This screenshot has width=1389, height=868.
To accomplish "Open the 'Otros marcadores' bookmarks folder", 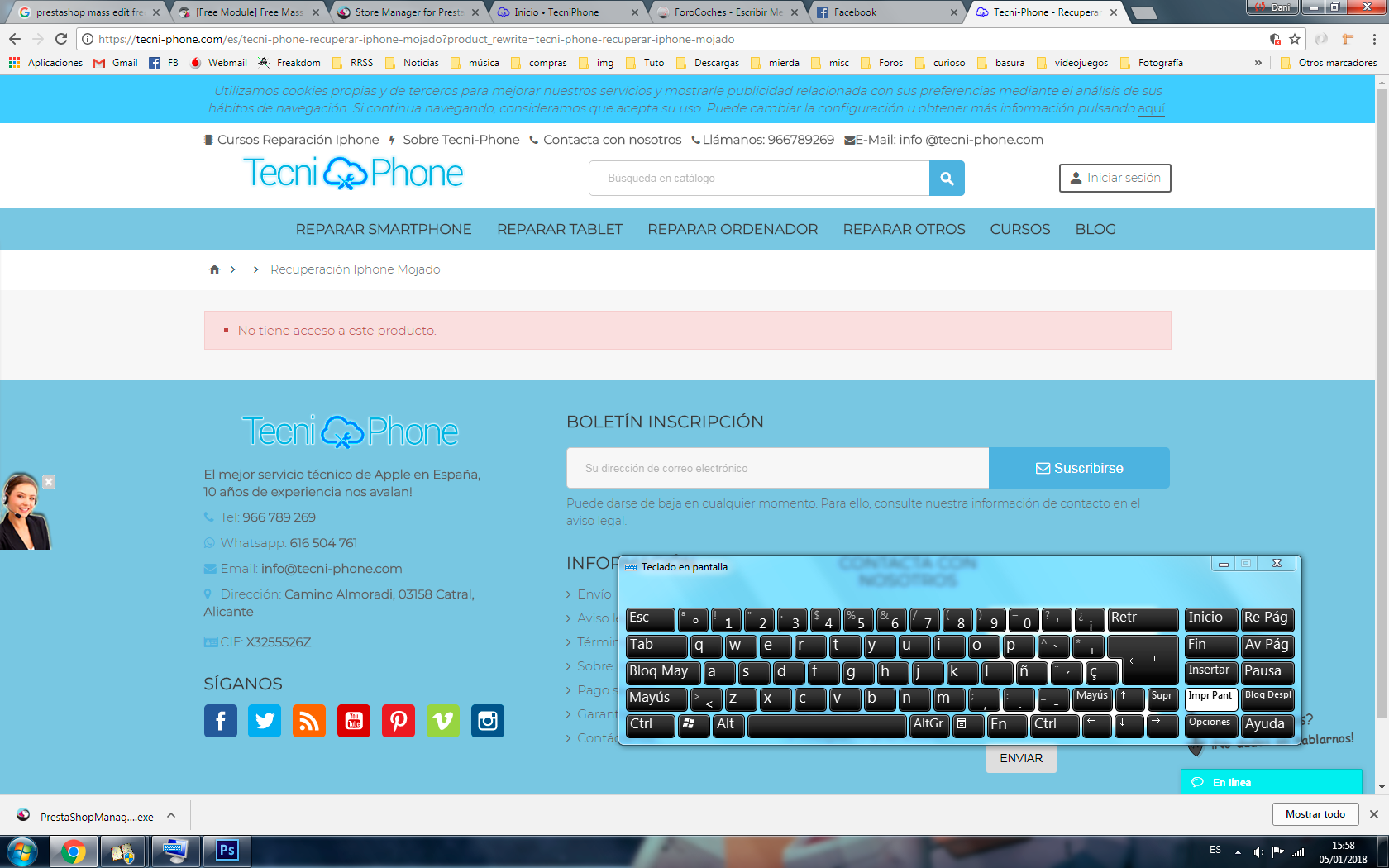I will (1329, 63).
